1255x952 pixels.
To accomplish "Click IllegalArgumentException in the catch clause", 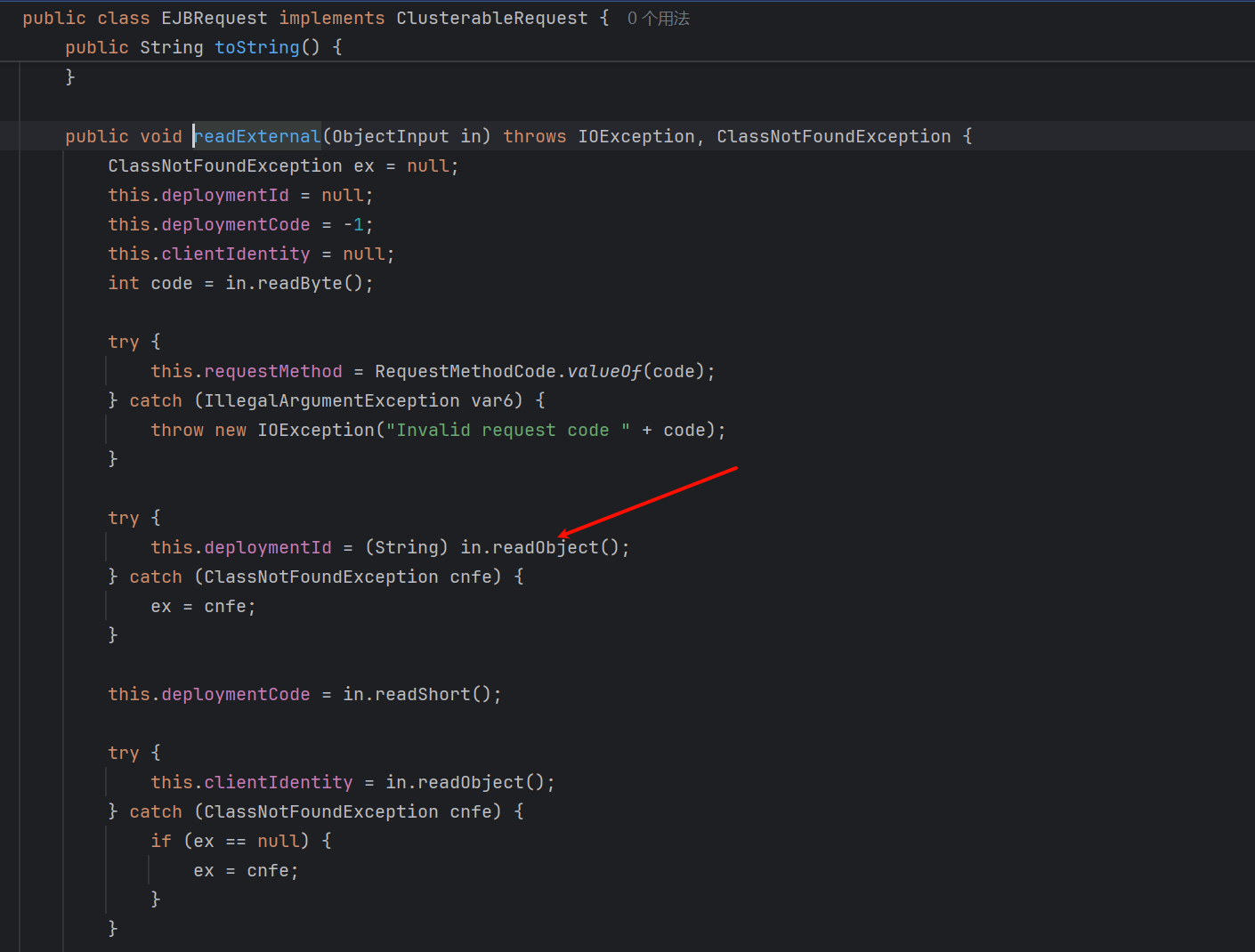I will 331,400.
